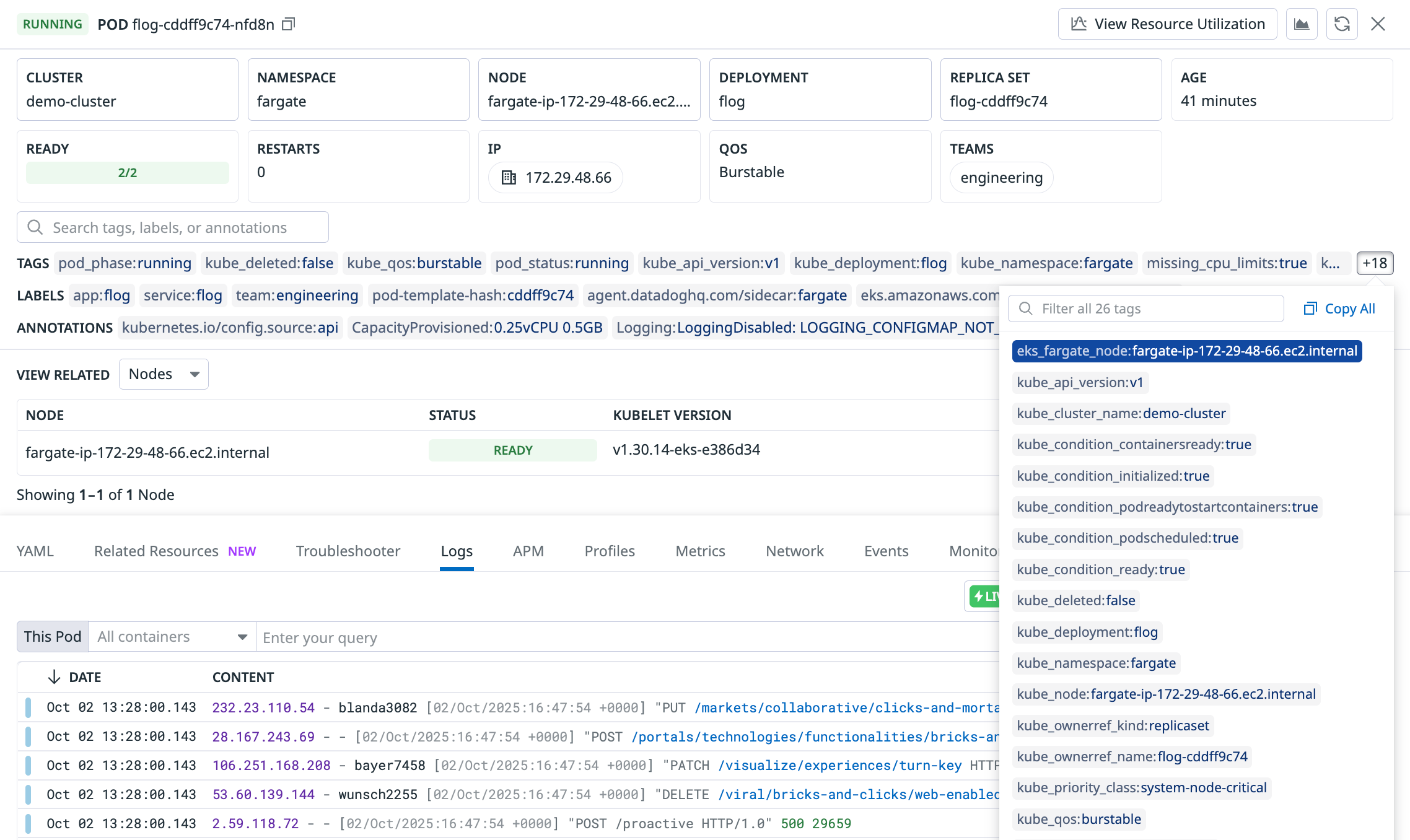This screenshot has width=1410, height=840.
Task: Click the green 2/2 READY progress bar
Action: point(127,172)
